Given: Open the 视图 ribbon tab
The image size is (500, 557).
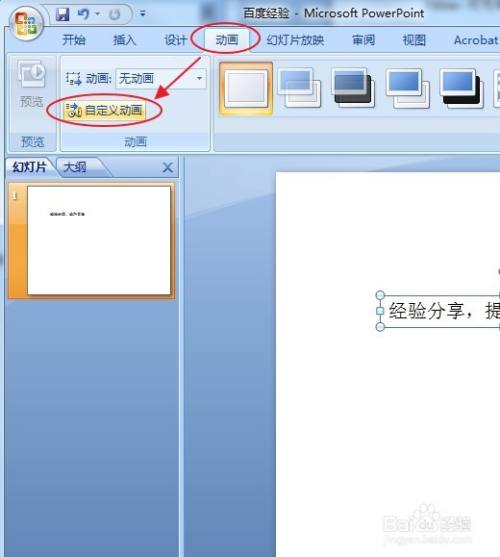Looking at the screenshot, I should click(414, 40).
